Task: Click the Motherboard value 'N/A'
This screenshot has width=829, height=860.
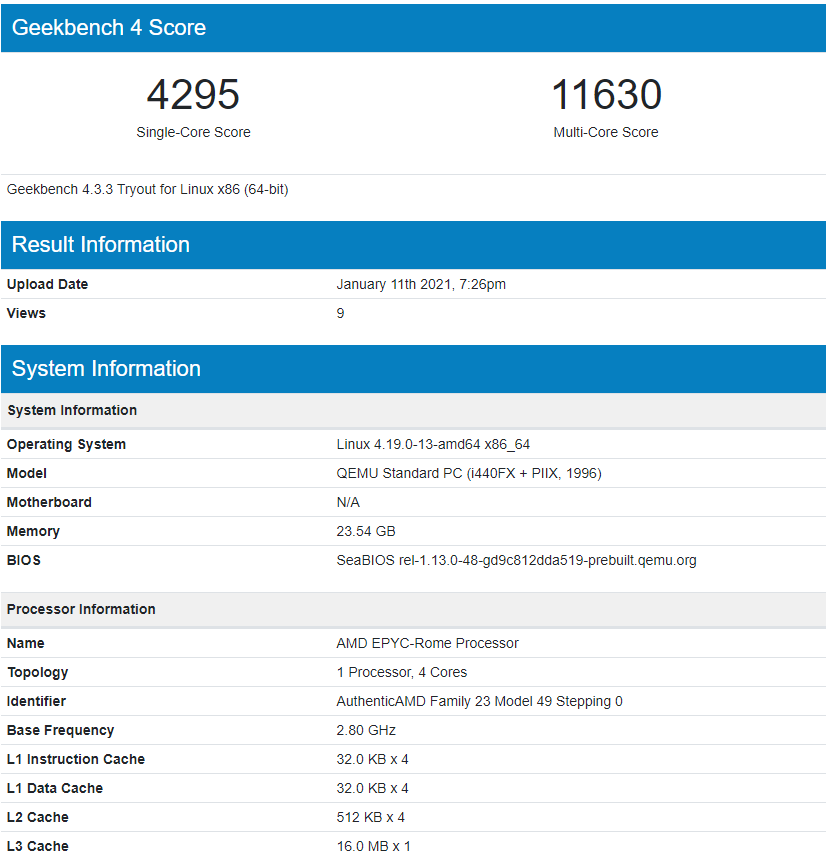Action: [x=348, y=502]
